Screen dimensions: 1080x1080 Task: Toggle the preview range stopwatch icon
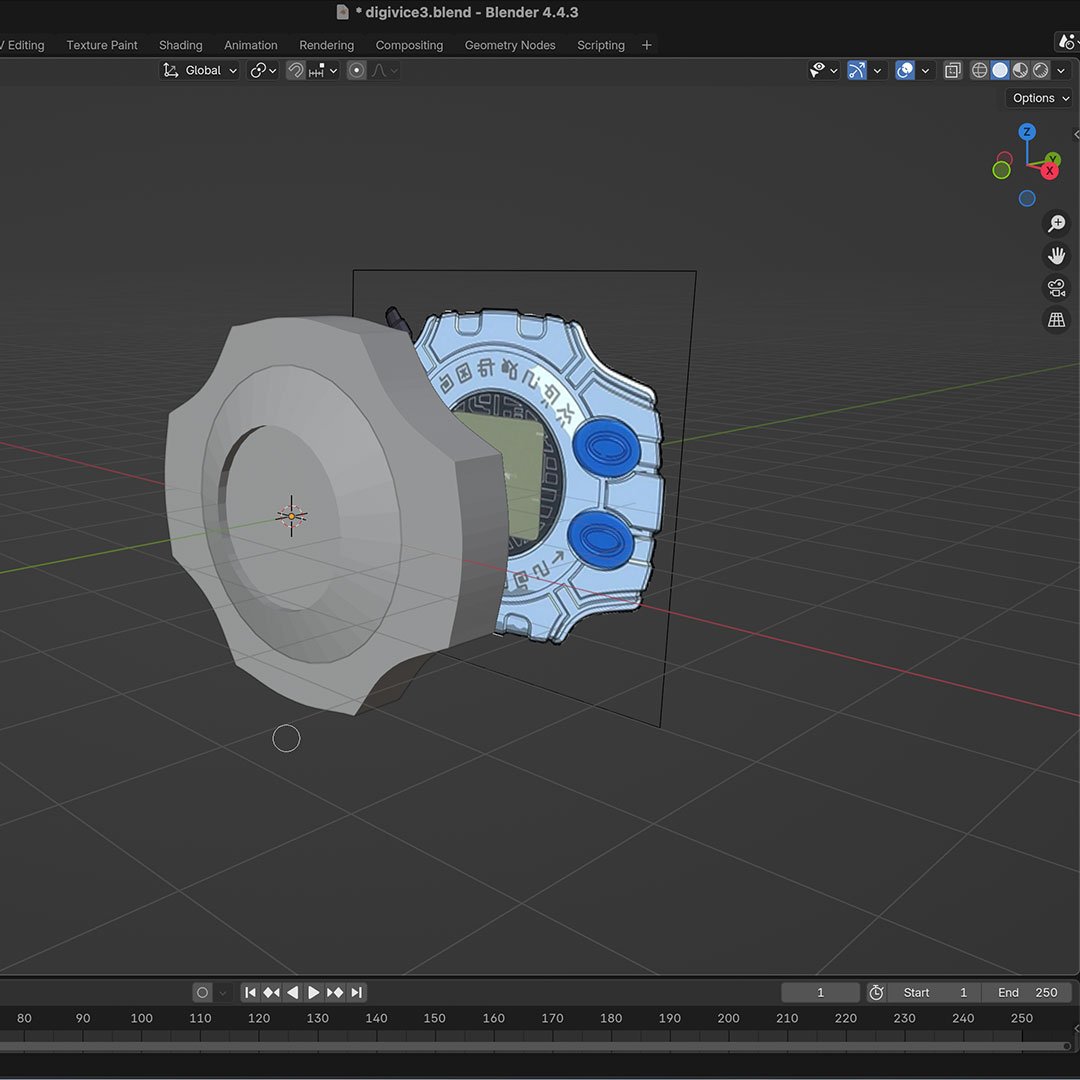coord(876,993)
